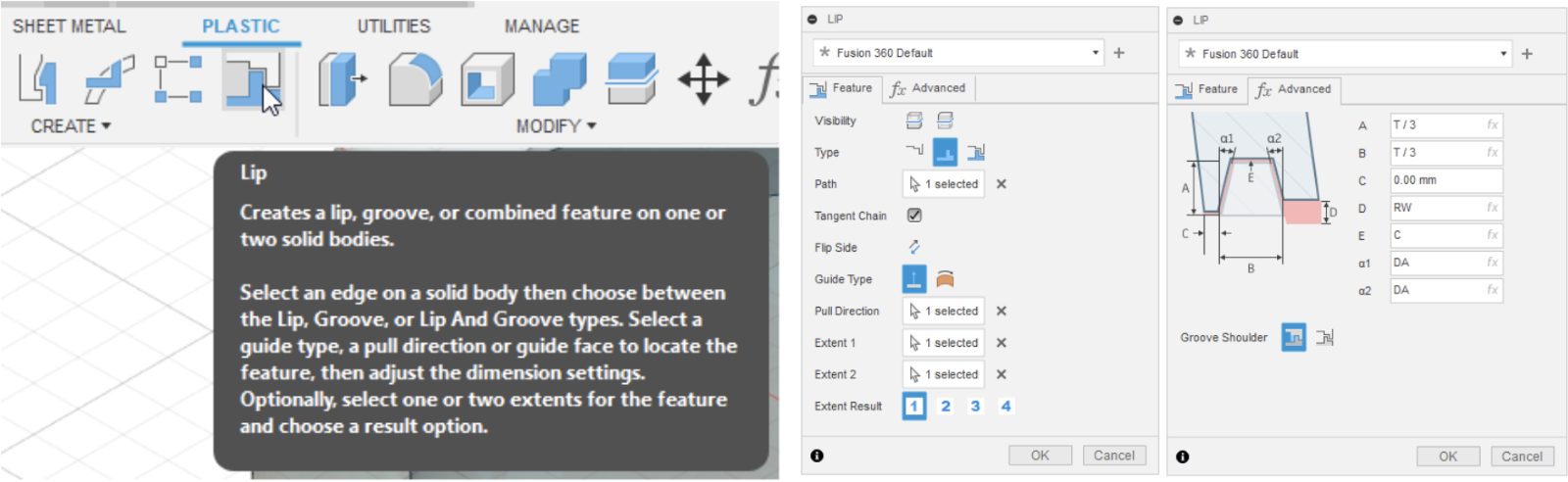Image resolution: width=1568 pixels, height=482 pixels.
Task: Select the Fillet tool in Modify
Action: [x=415, y=79]
